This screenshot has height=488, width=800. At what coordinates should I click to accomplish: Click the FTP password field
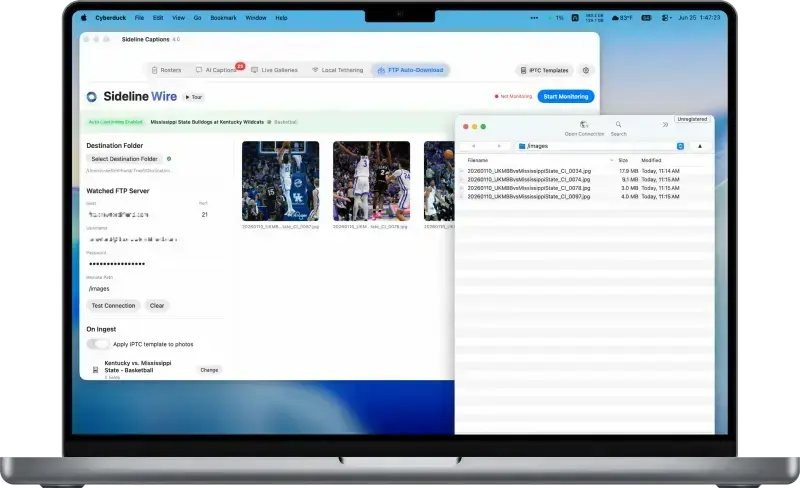[x=153, y=263]
